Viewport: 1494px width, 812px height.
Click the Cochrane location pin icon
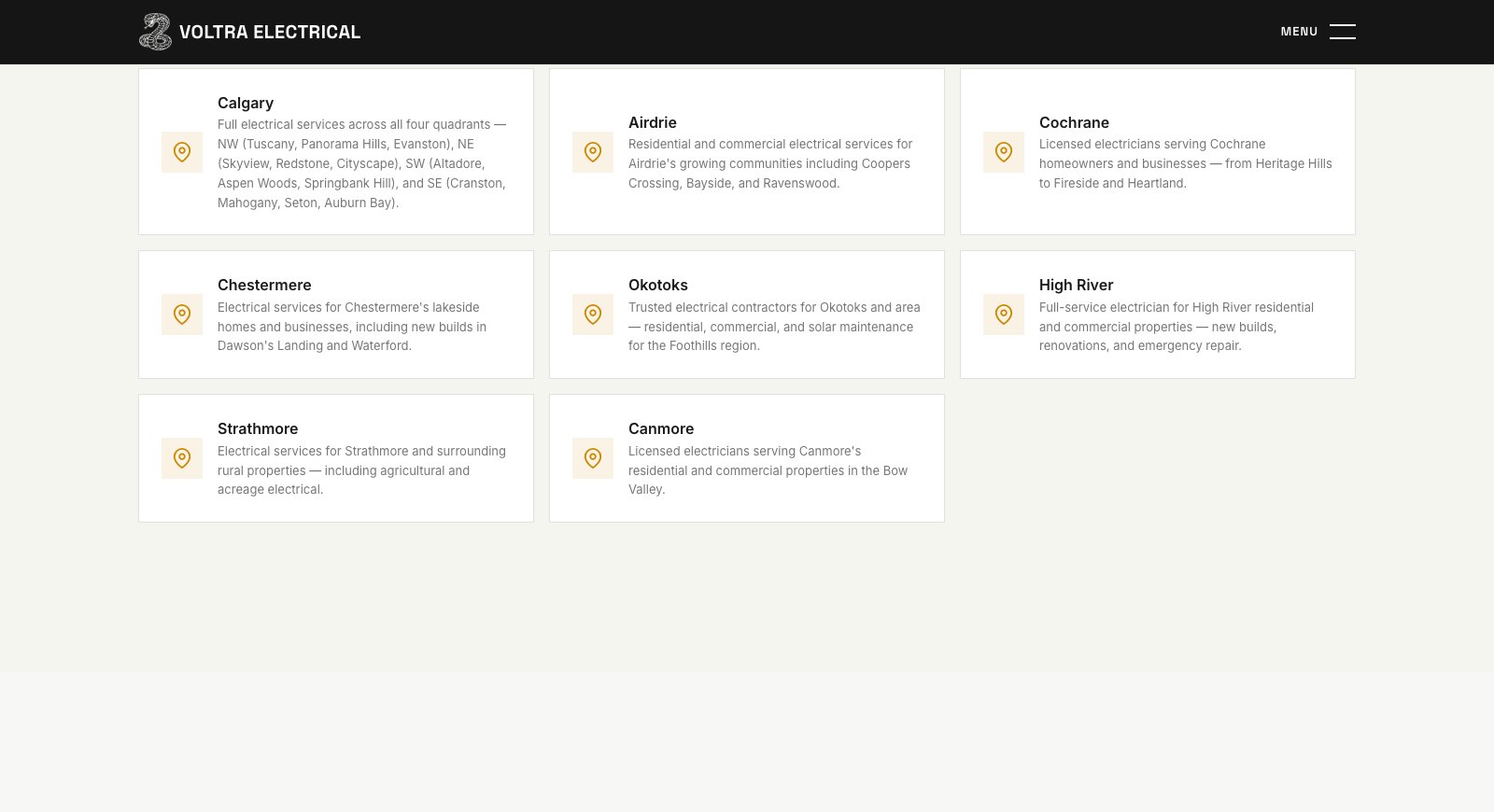tap(1004, 152)
